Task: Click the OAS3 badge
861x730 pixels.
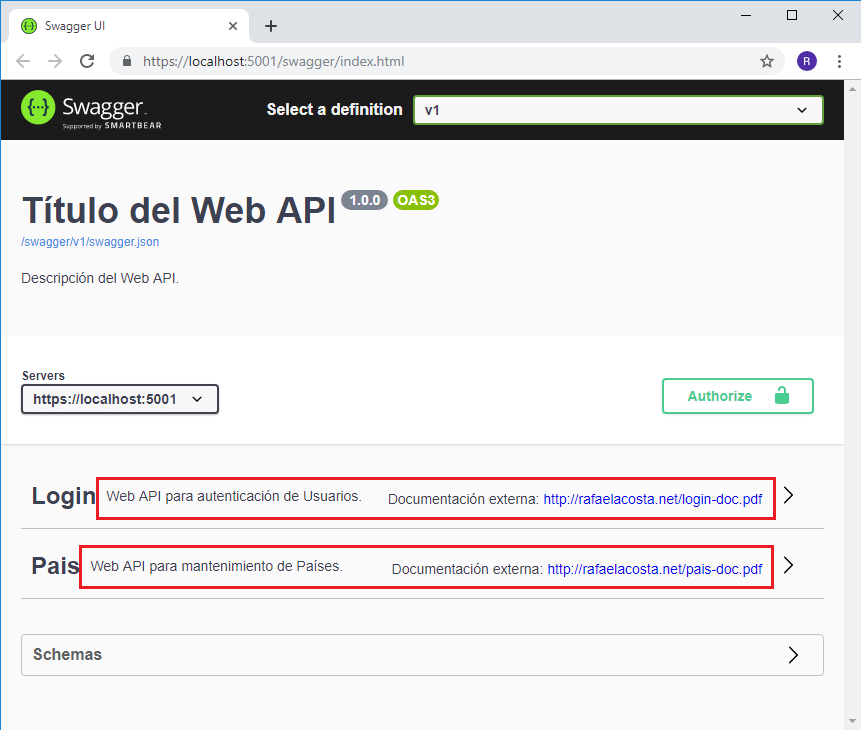Action: click(416, 200)
